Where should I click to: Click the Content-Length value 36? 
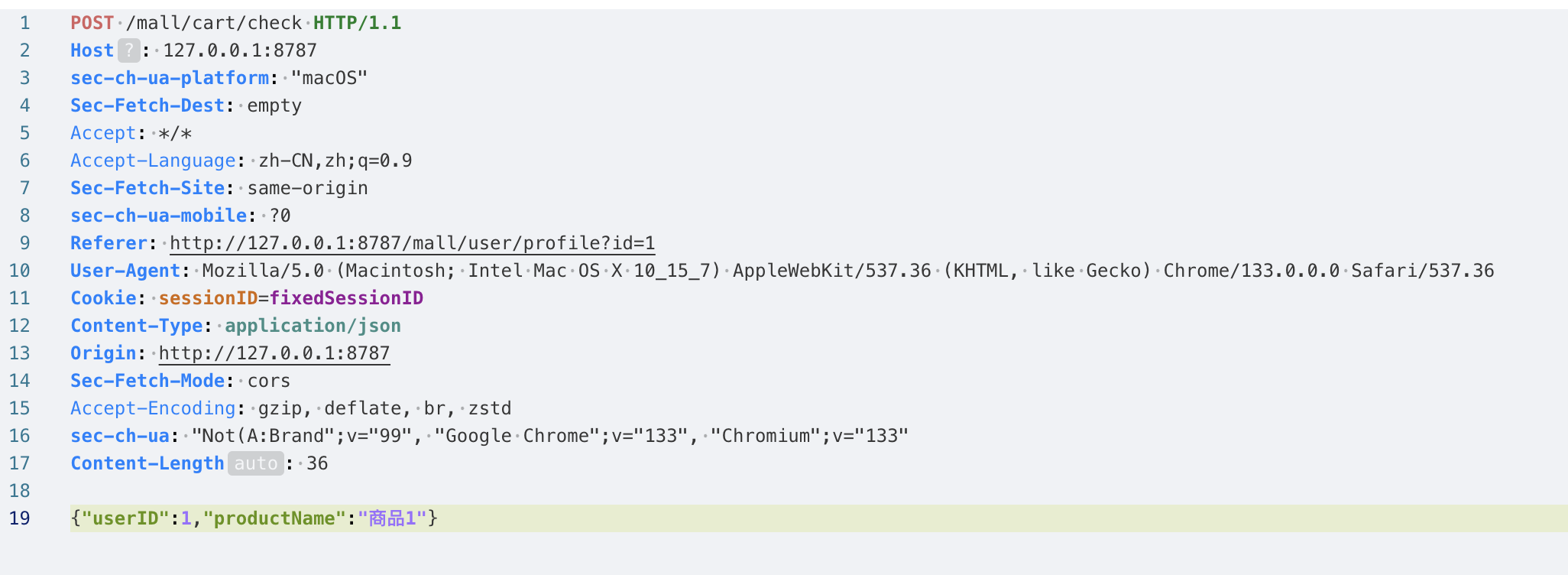pos(317,463)
